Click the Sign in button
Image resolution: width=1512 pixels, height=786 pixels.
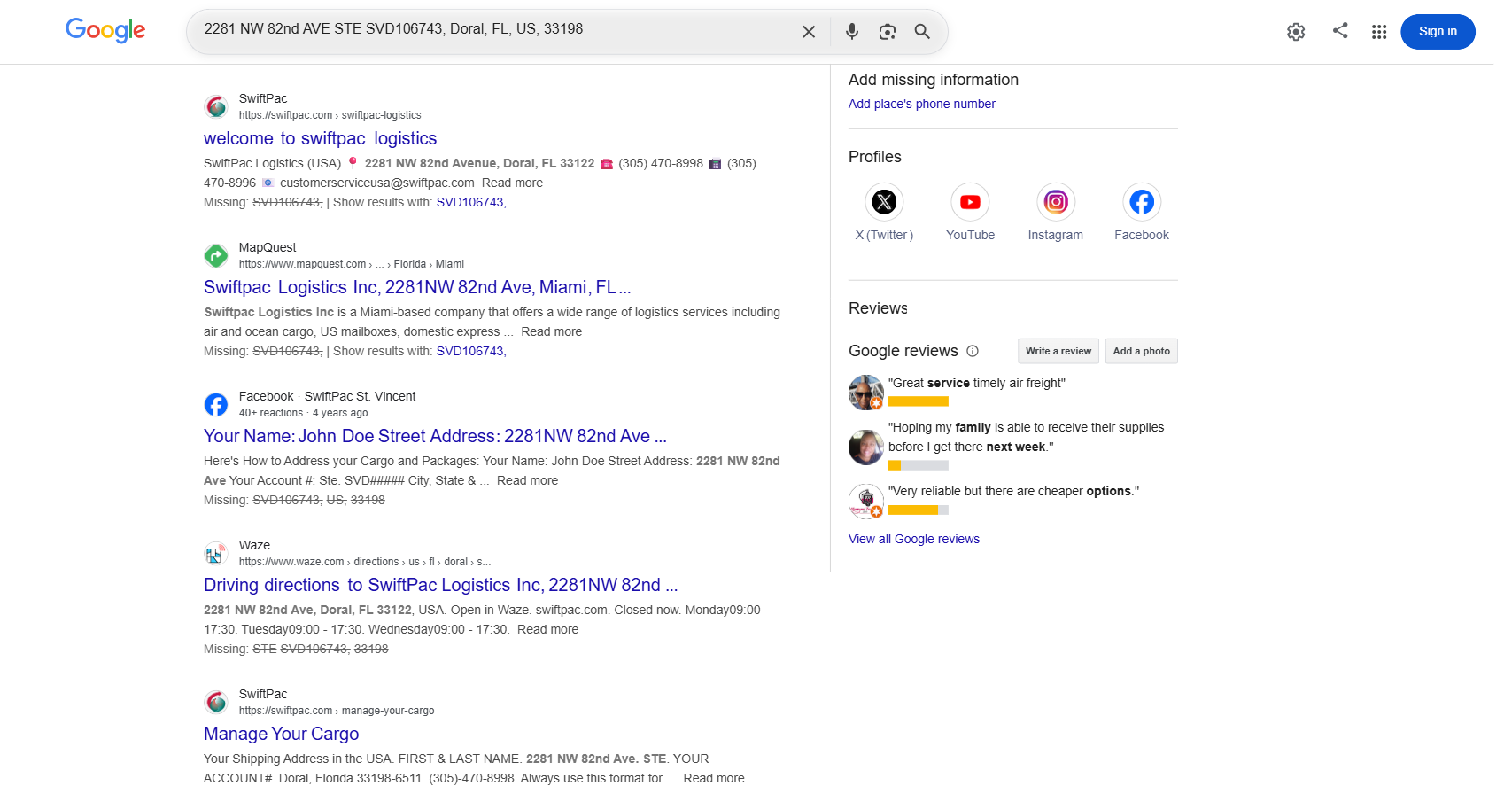(x=1438, y=32)
